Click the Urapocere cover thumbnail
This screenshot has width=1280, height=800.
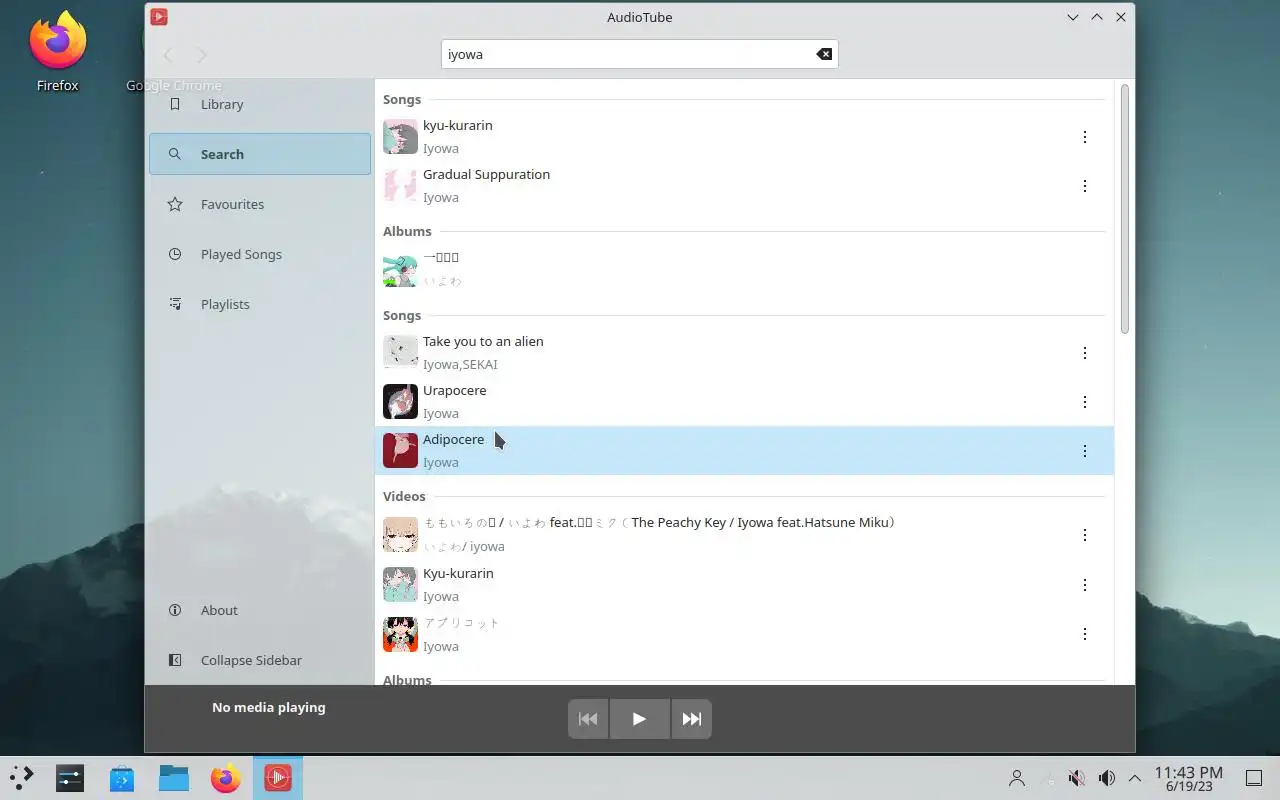[x=400, y=401]
